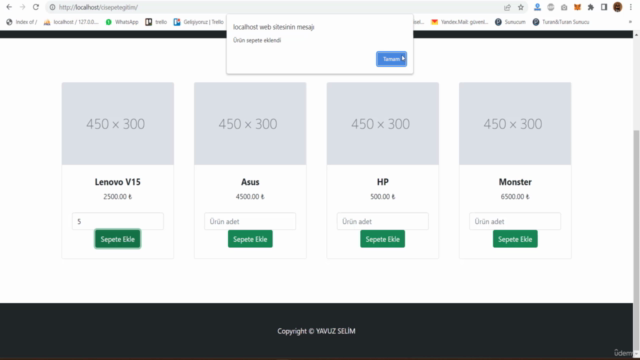Expand the bookmarks overflow chevron
Screen dimensions: 640x360
[x=630, y=22]
